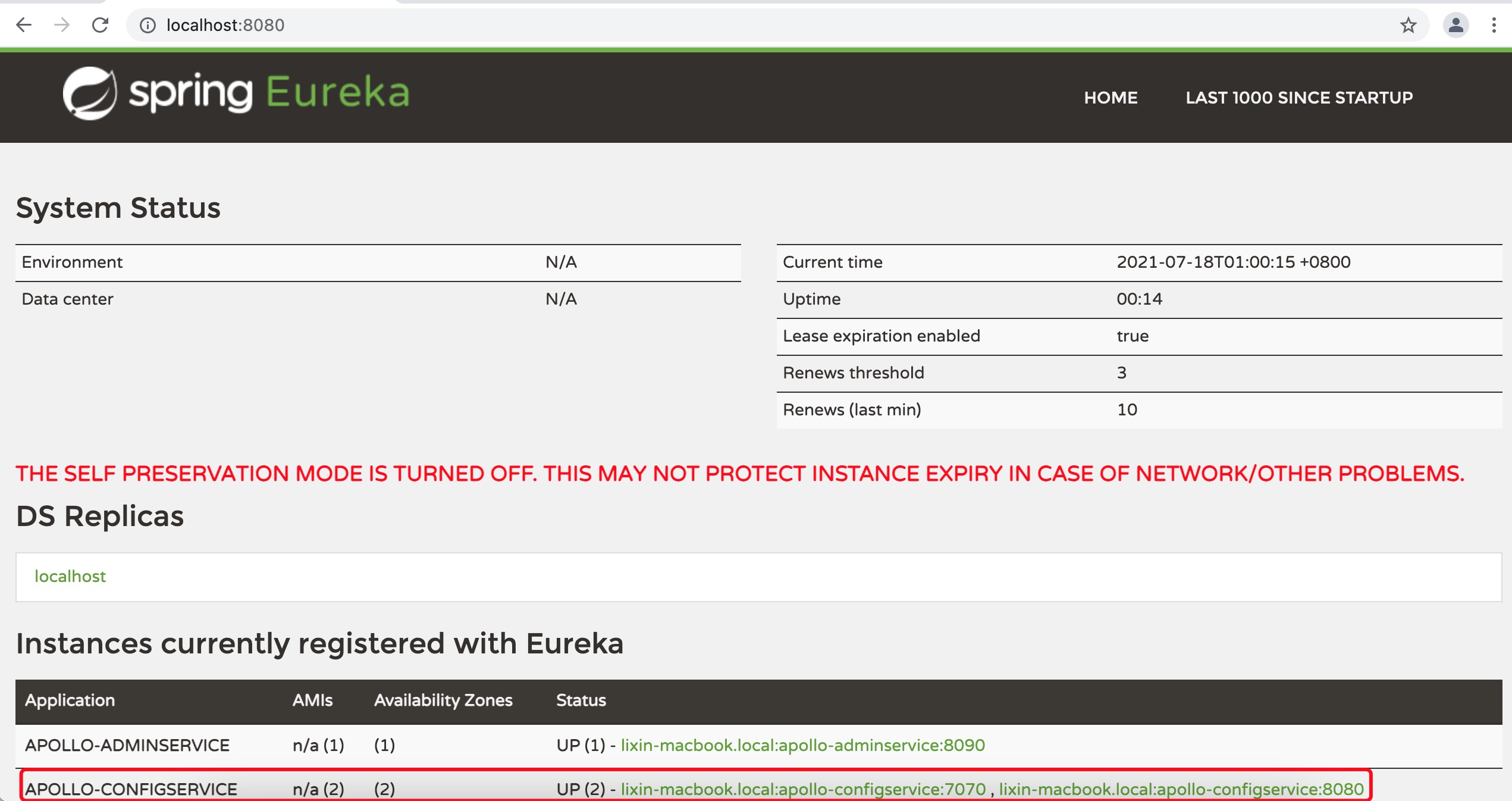Open the apollo-configservice:8080 instance link
This screenshot has width=1512, height=801.
click(x=1181, y=789)
